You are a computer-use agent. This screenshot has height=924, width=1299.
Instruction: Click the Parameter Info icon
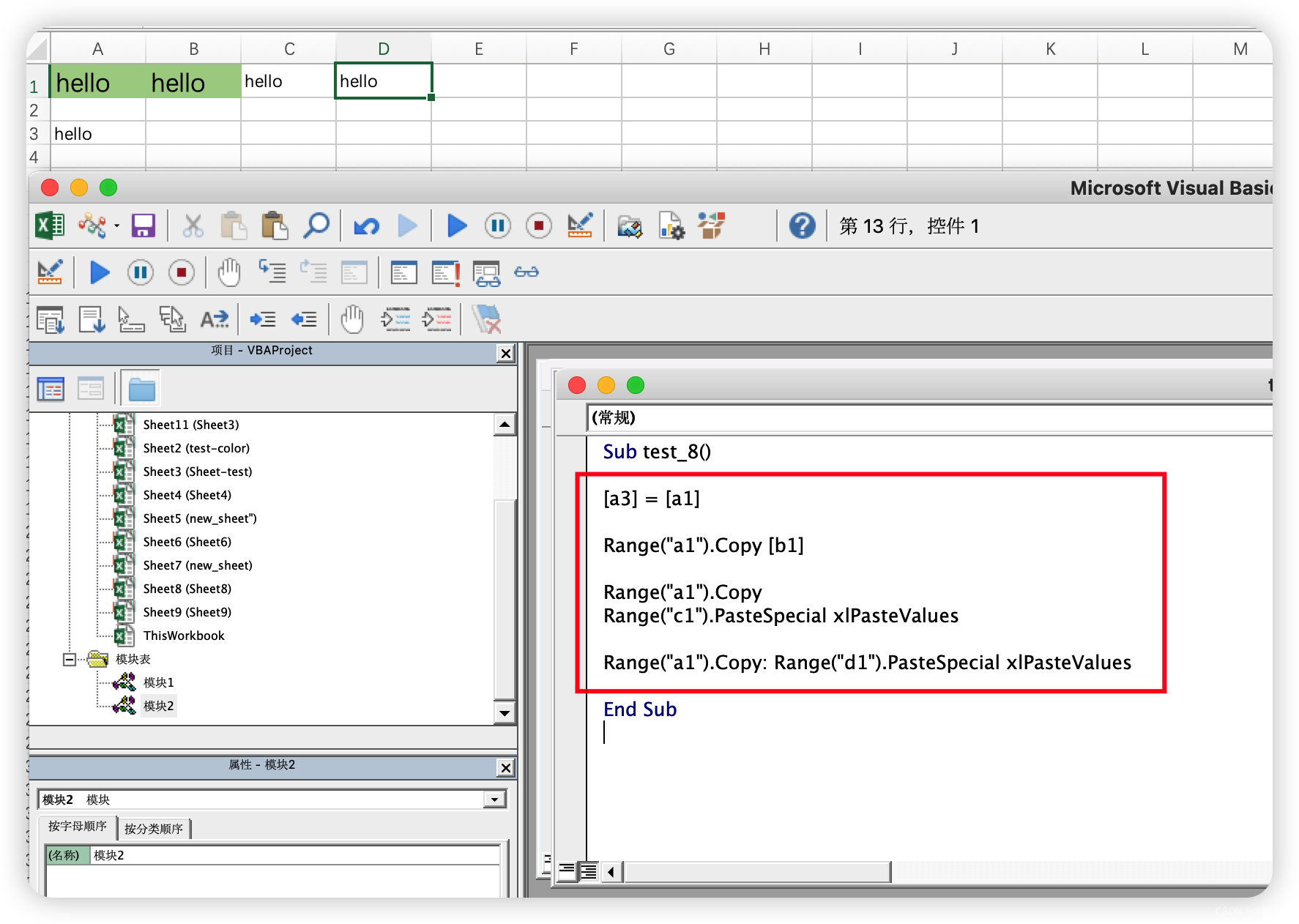(x=173, y=319)
